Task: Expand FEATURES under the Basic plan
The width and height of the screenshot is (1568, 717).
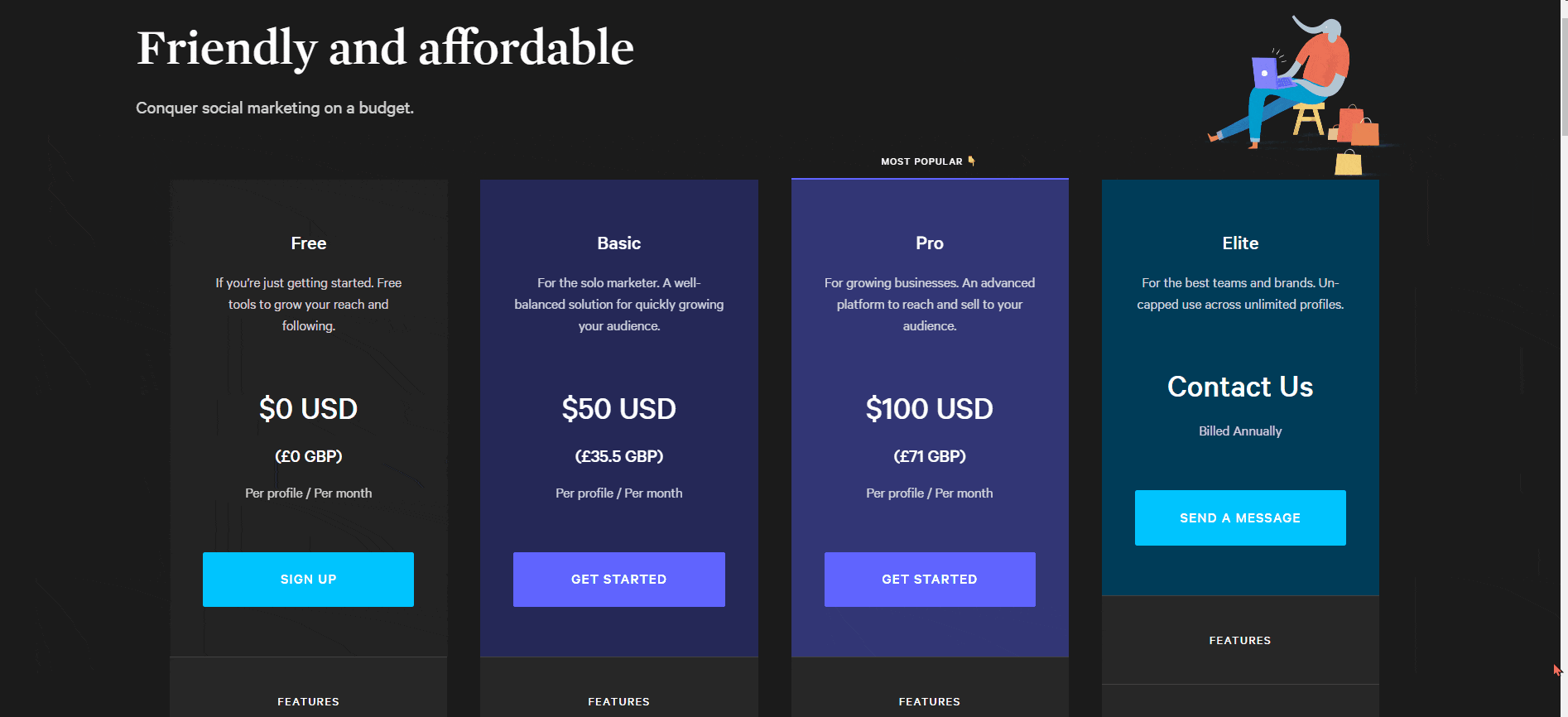Action: click(x=619, y=701)
